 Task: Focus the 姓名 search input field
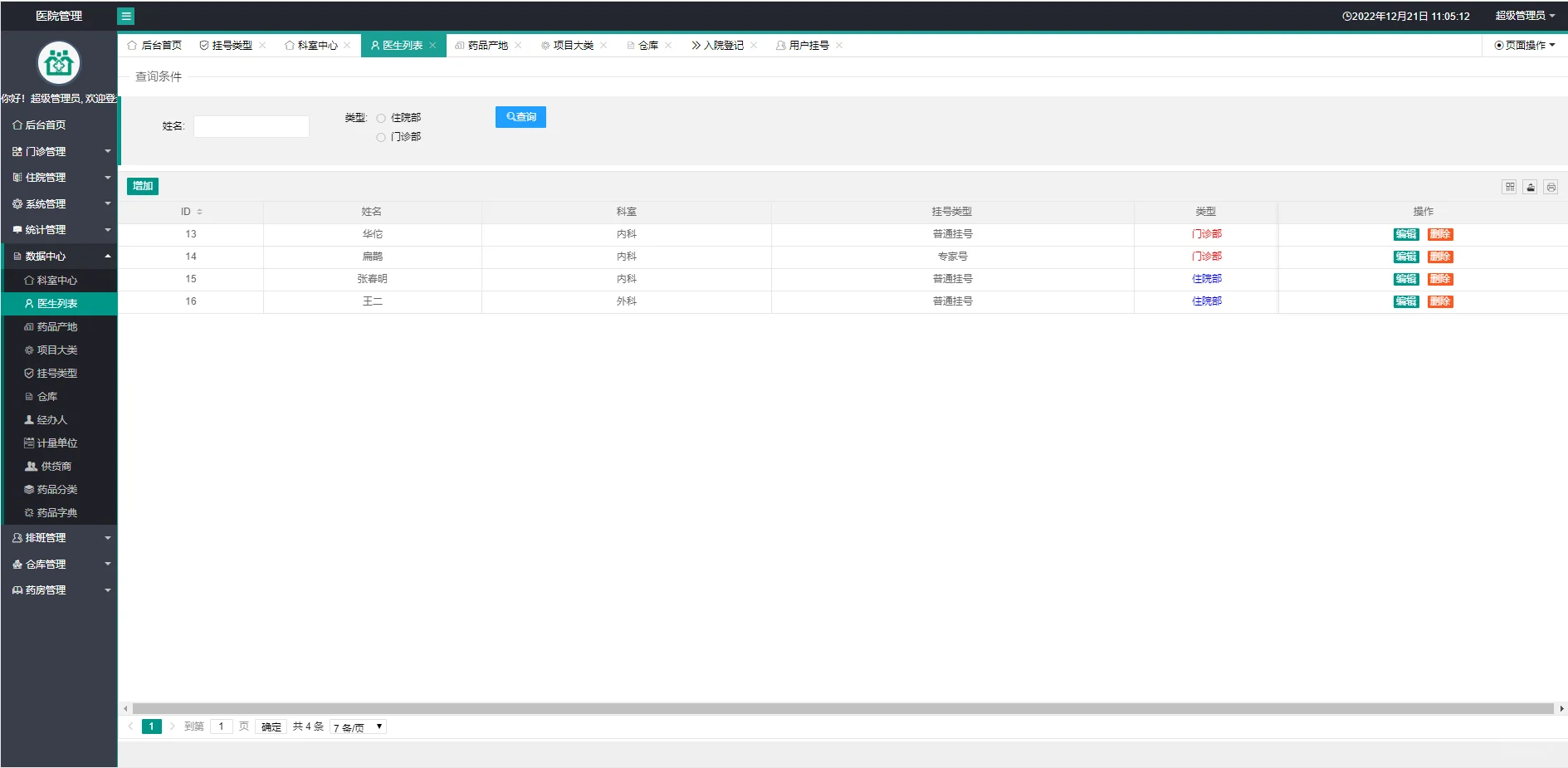252,126
